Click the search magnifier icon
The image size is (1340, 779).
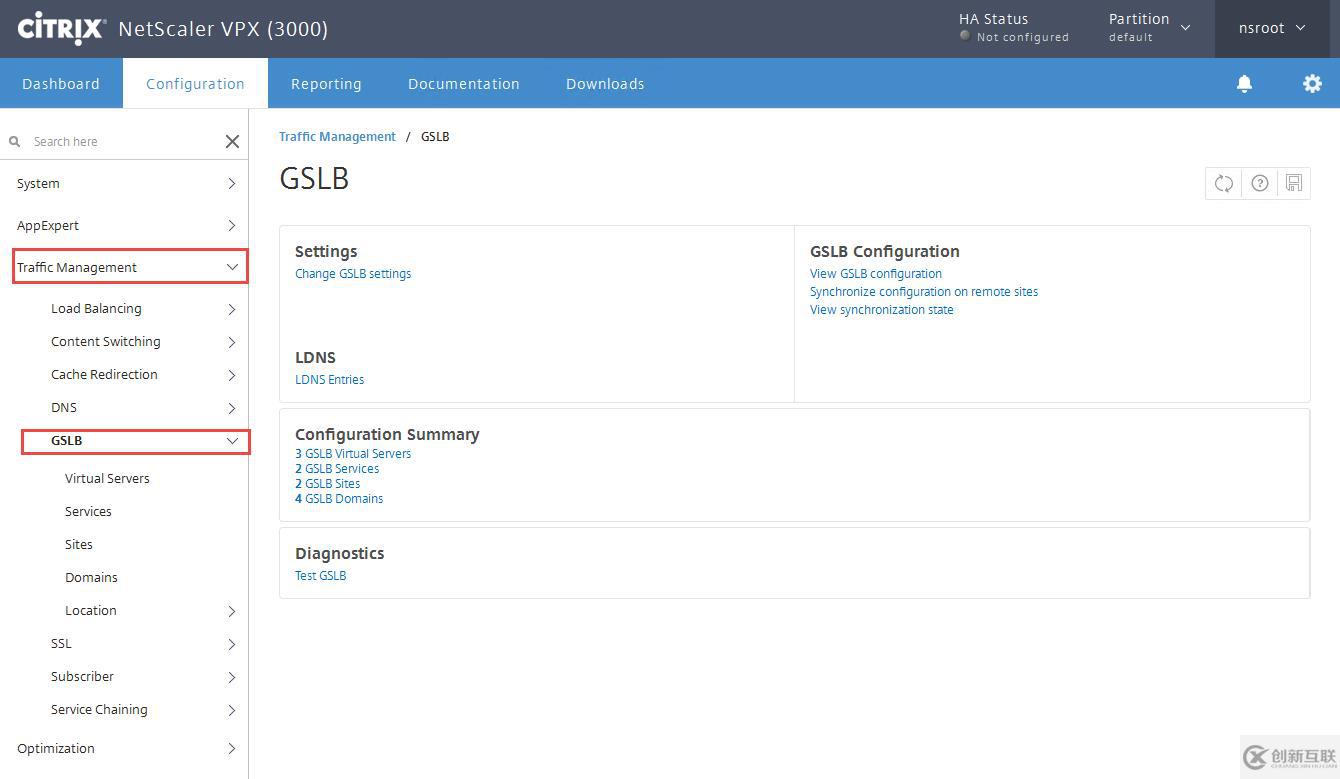(15, 142)
